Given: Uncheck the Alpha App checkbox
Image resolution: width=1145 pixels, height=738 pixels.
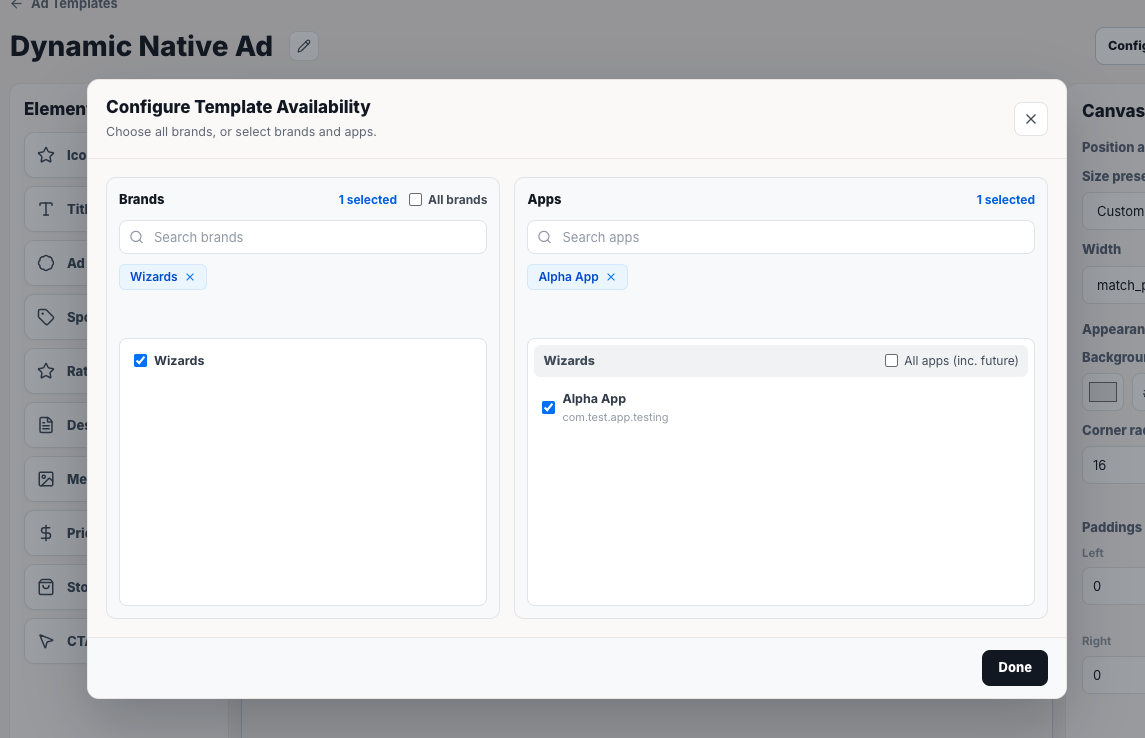Looking at the screenshot, I should (548, 407).
